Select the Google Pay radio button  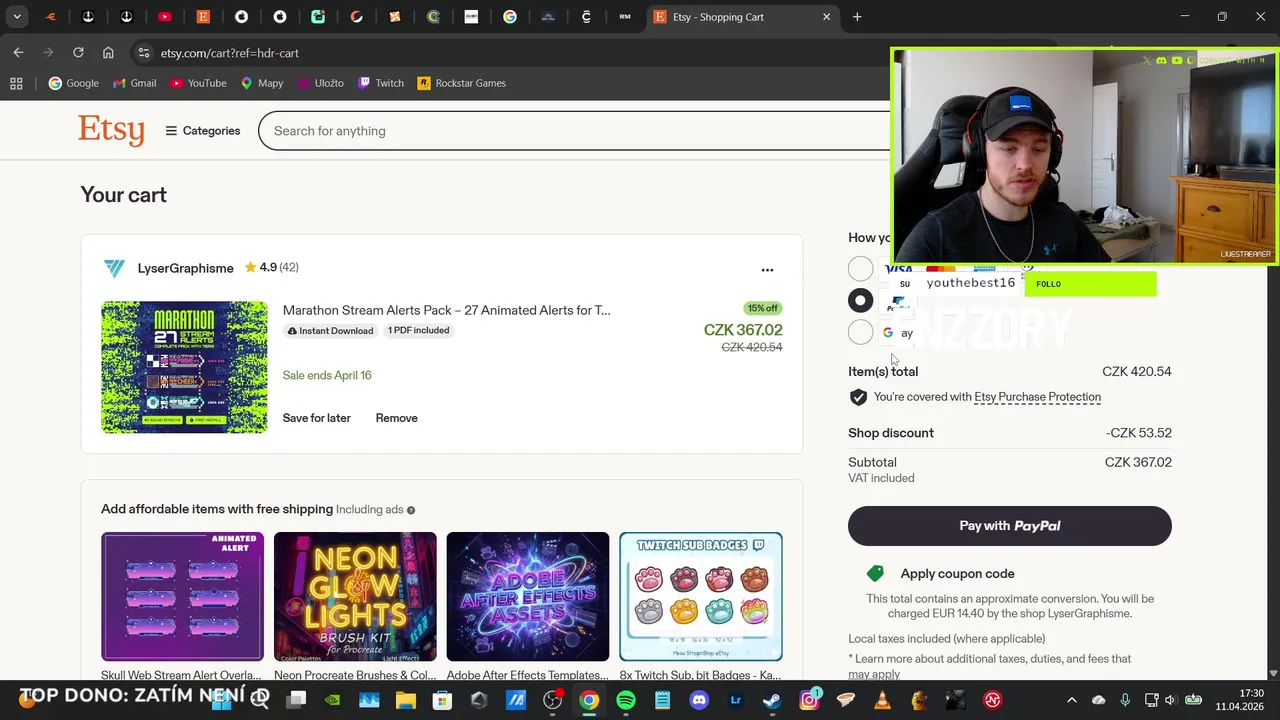[x=860, y=332]
